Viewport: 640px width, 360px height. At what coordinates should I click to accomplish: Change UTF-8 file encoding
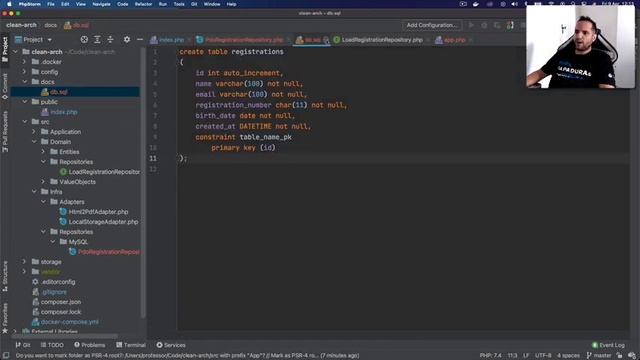pos(543,356)
